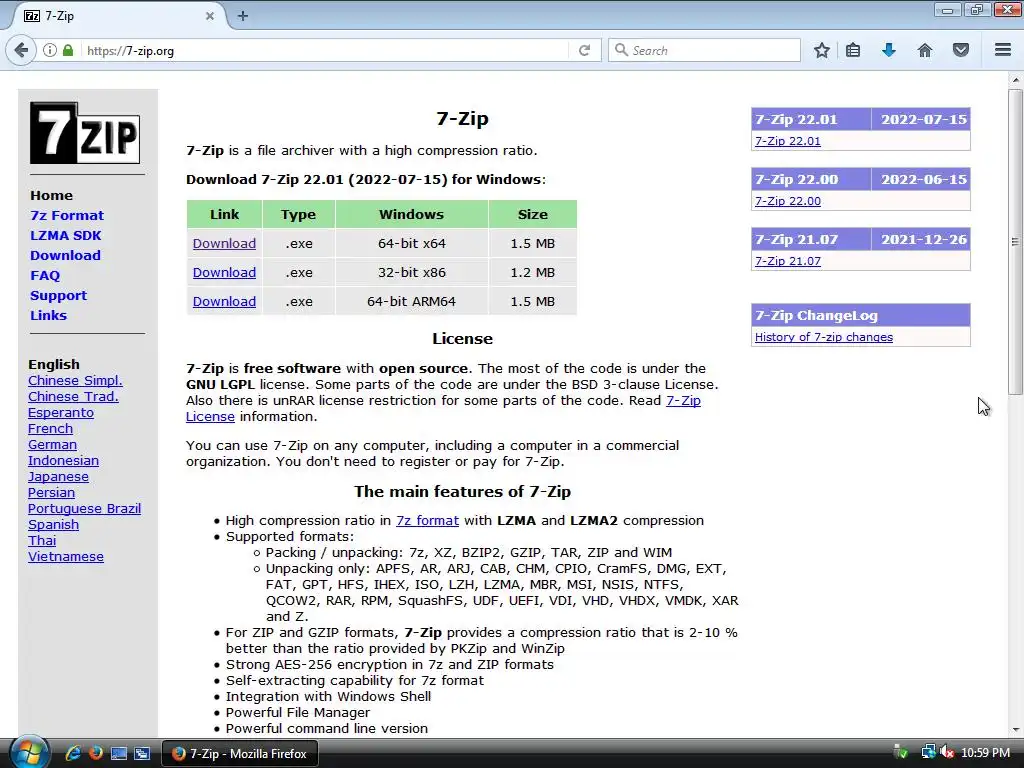The height and width of the screenshot is (768, 1024).
Task: Switch language to Thai
Action: coord(42,541)
